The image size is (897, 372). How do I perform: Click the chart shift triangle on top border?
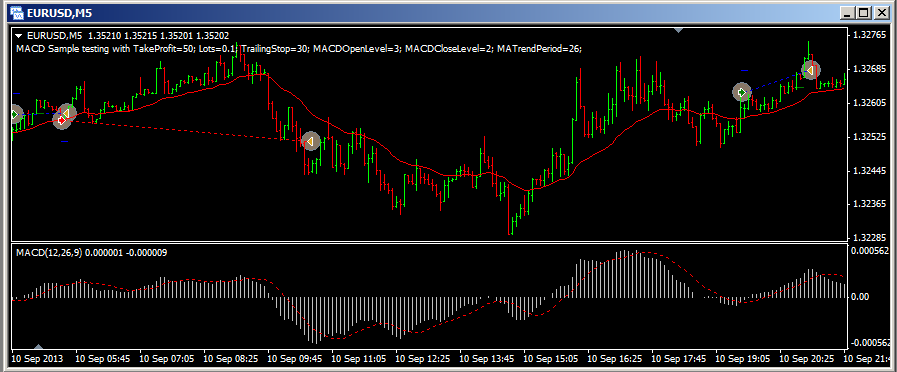(678, 30)
